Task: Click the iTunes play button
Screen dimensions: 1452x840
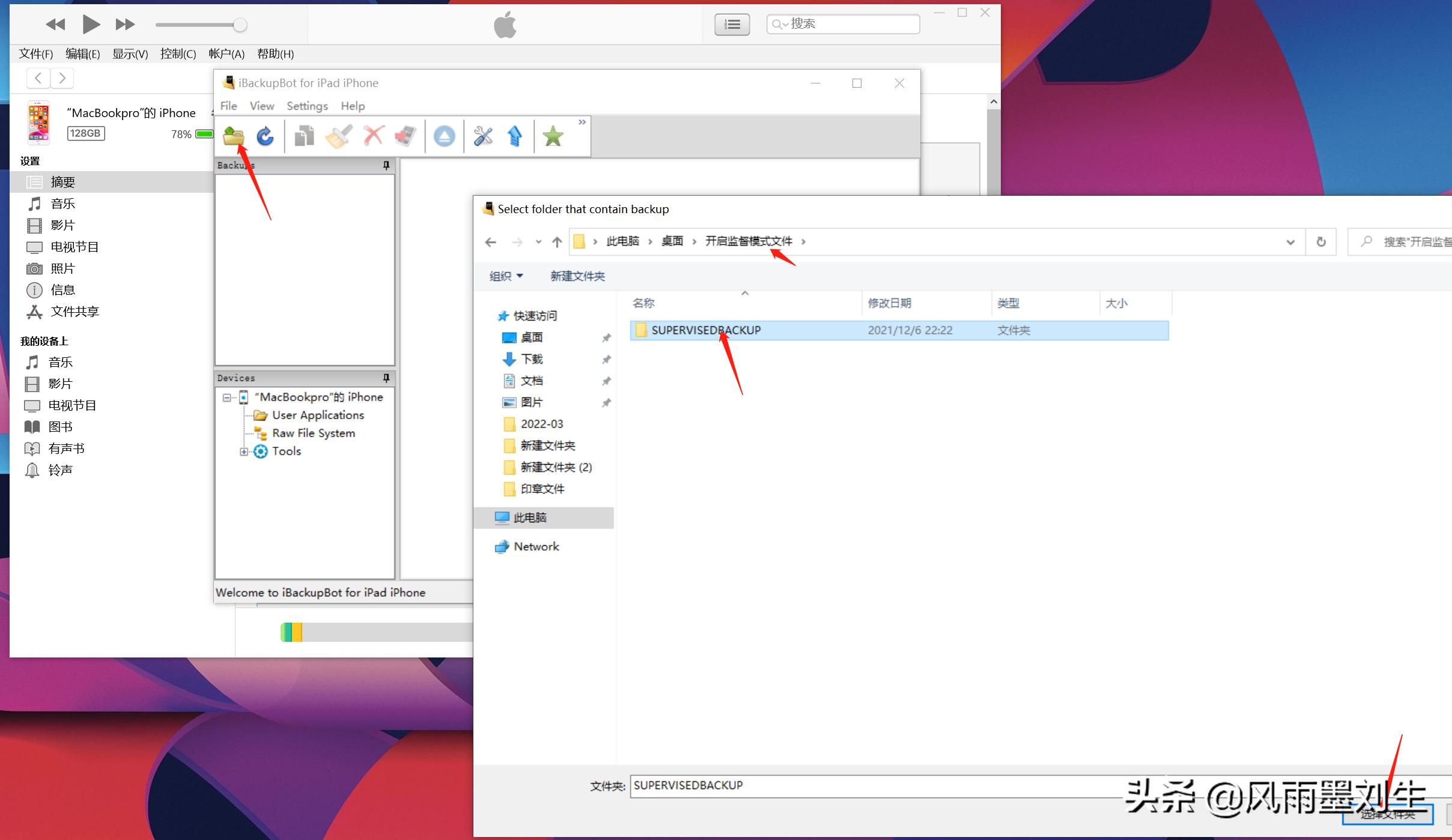Action: (91, 25)
